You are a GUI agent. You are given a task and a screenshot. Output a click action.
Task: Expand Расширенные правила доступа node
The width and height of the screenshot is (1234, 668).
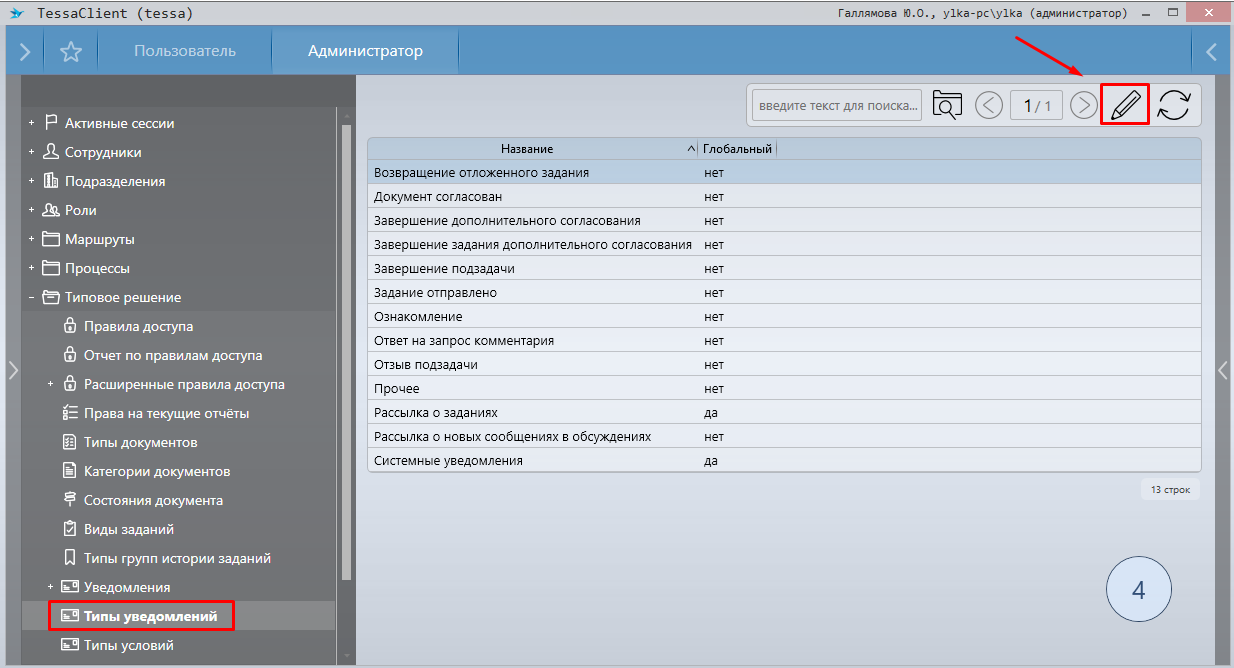tap(51, 384)
